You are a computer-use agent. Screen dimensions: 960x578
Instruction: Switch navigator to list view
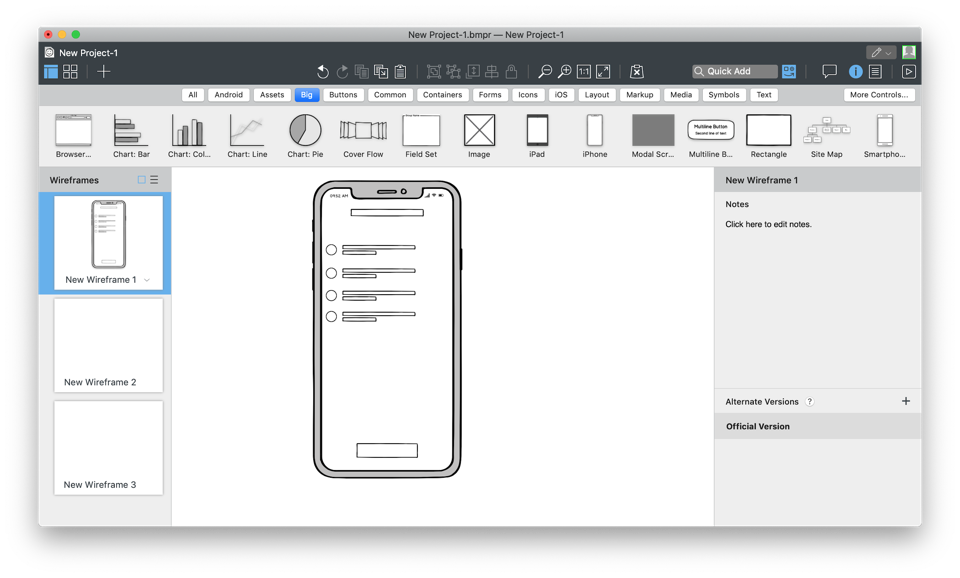[x=154, y=180]
